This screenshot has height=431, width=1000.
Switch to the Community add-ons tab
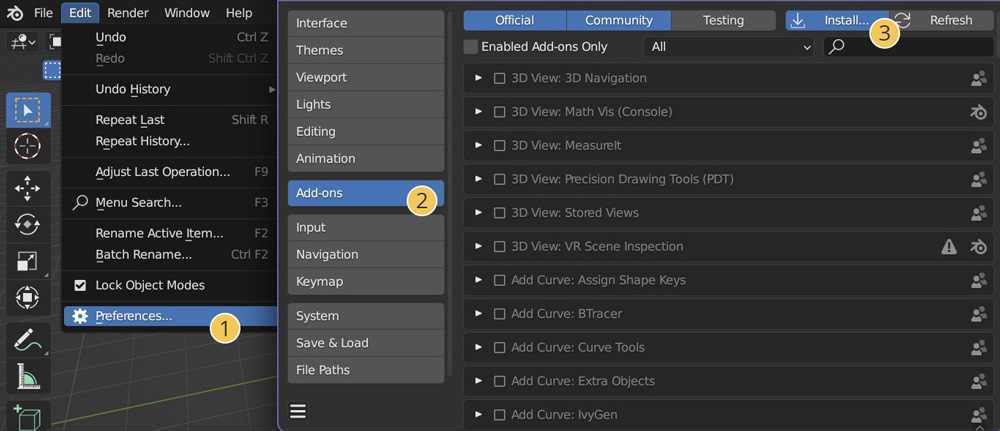tap(618, 20)
